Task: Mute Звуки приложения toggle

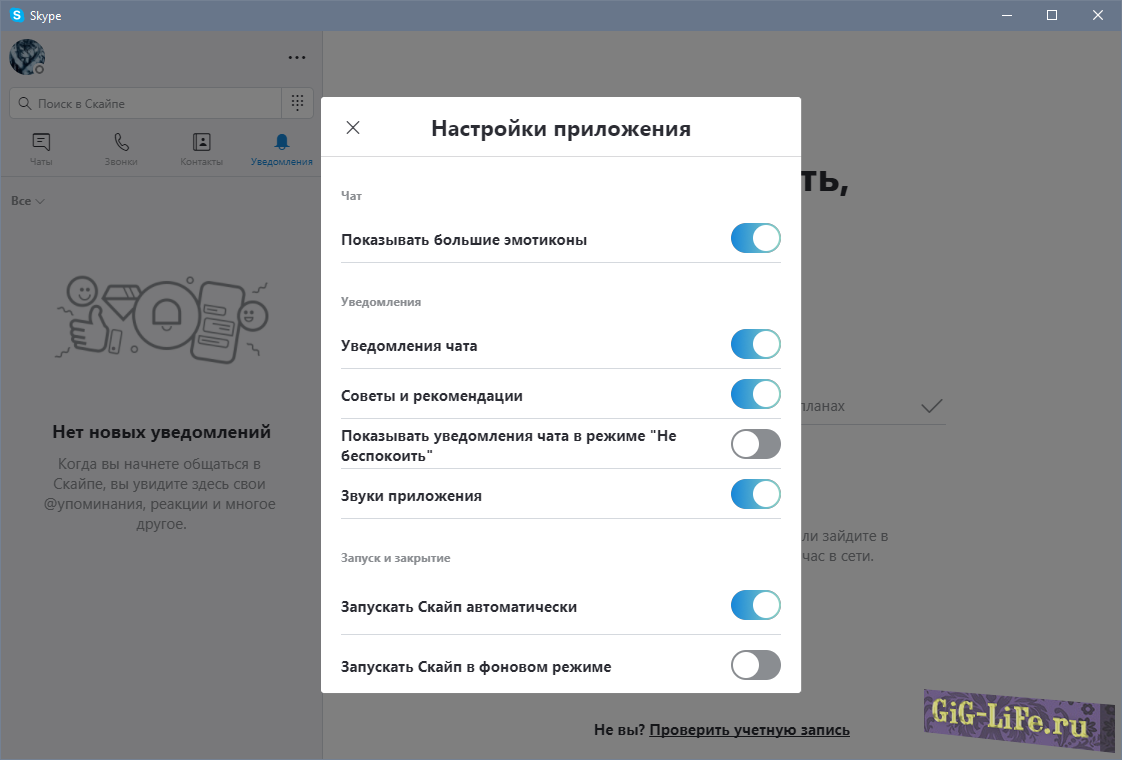Action: (755, 495)
